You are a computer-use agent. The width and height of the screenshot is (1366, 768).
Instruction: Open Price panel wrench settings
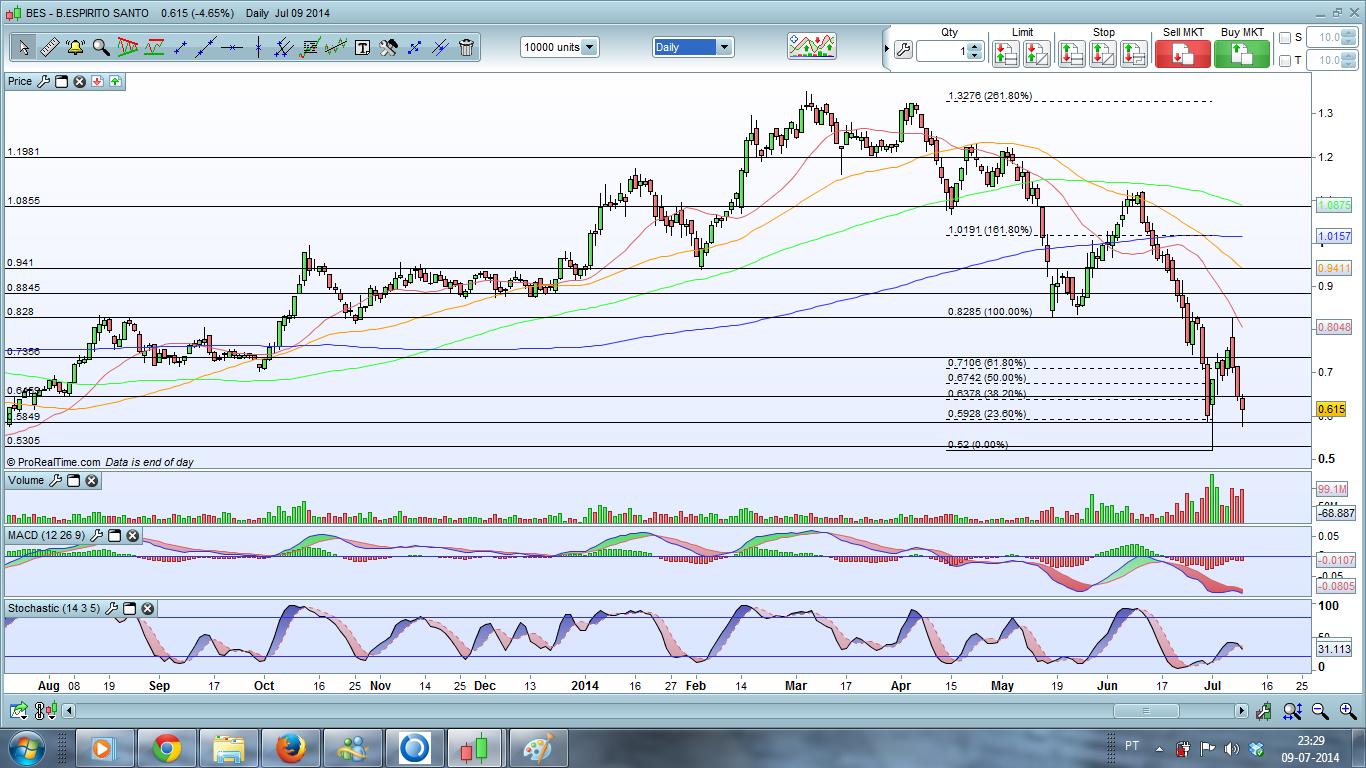tap(43, 81)
